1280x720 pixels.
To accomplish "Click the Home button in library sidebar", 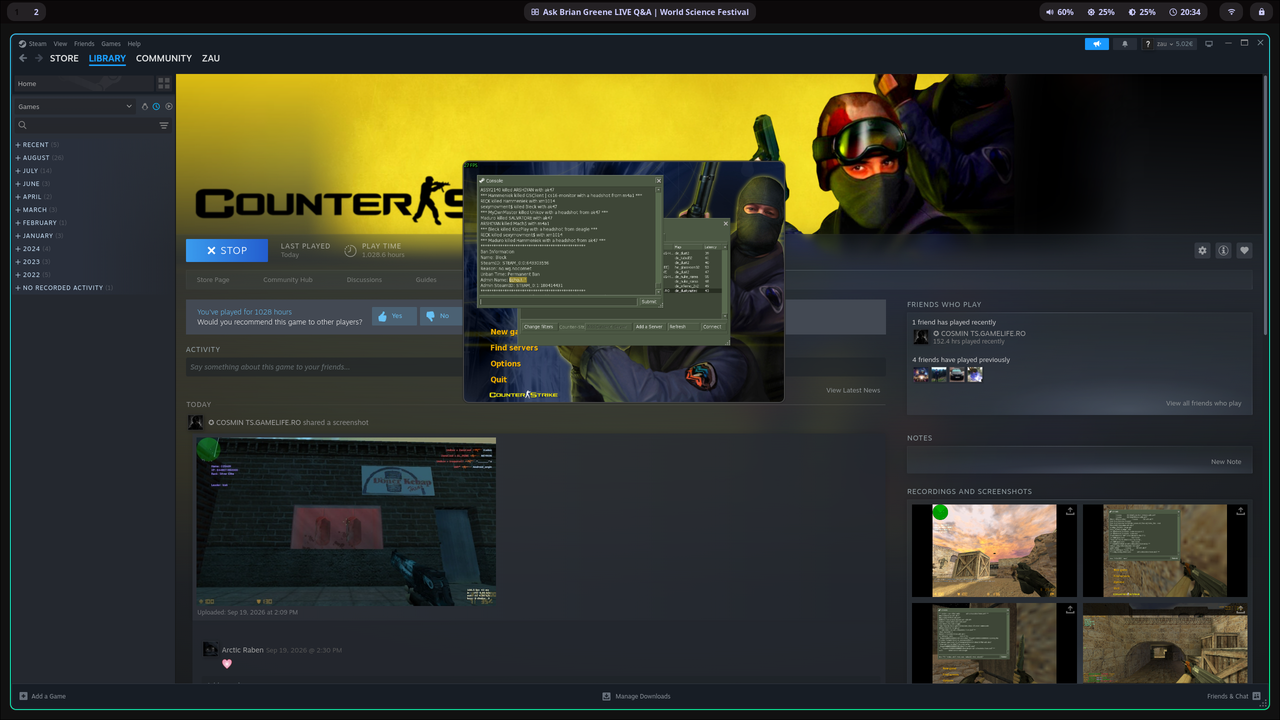I will tap(83, 83).
